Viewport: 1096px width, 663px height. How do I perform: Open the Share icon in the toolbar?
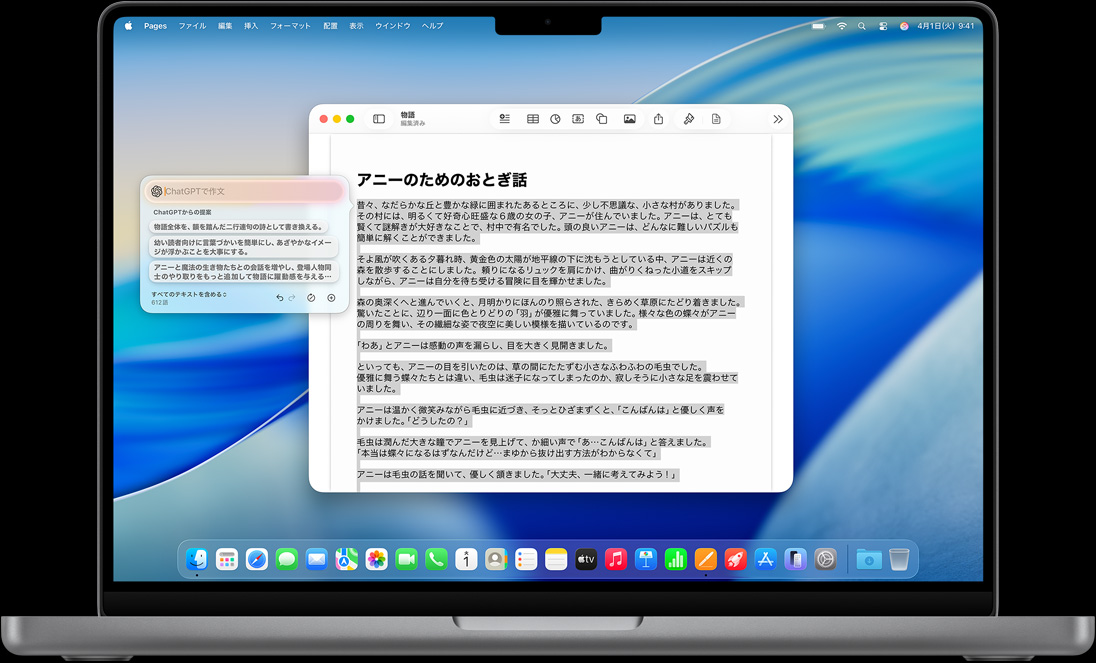[x=659, y=118]
